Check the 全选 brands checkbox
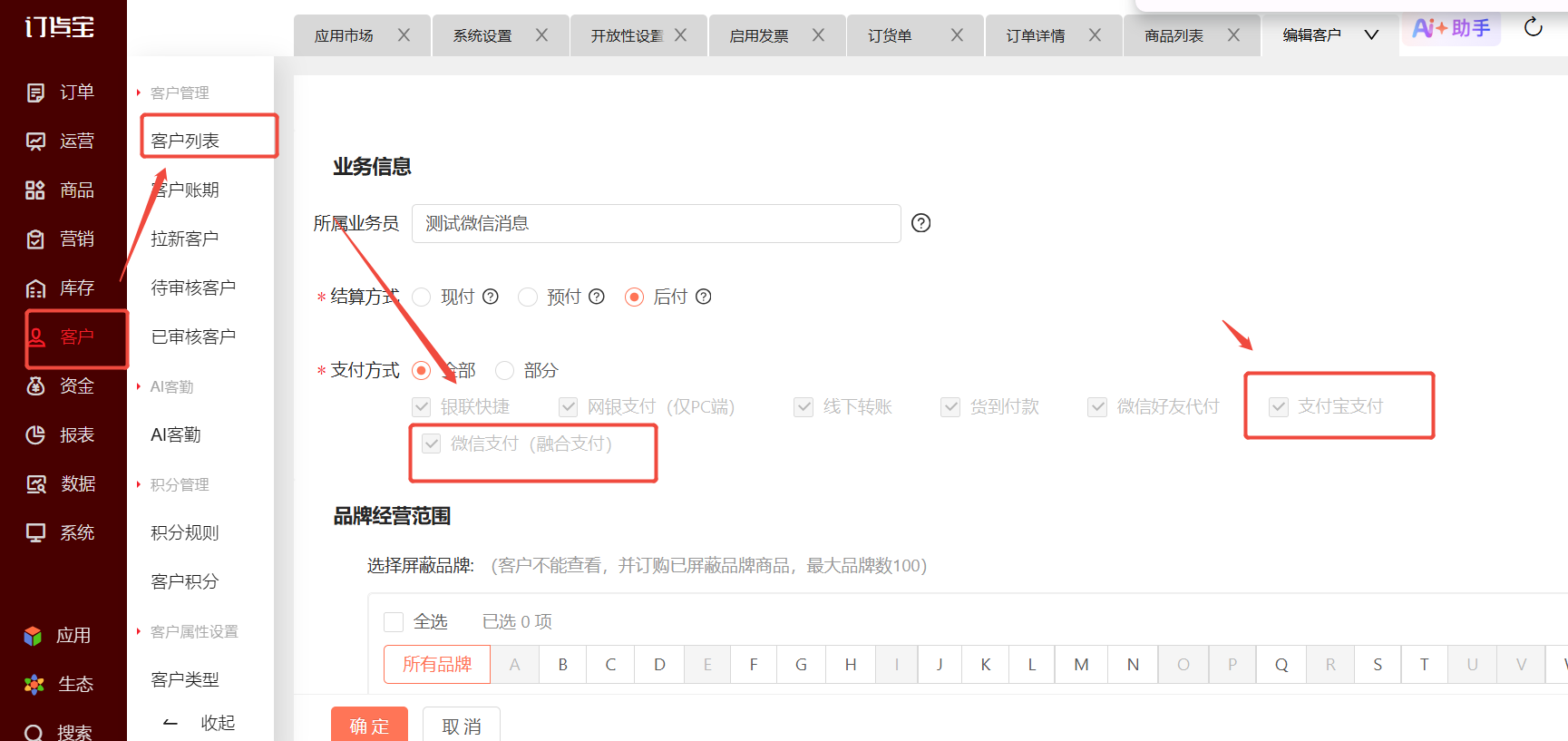The image size is (1568, 741). (x=394, y=622)
